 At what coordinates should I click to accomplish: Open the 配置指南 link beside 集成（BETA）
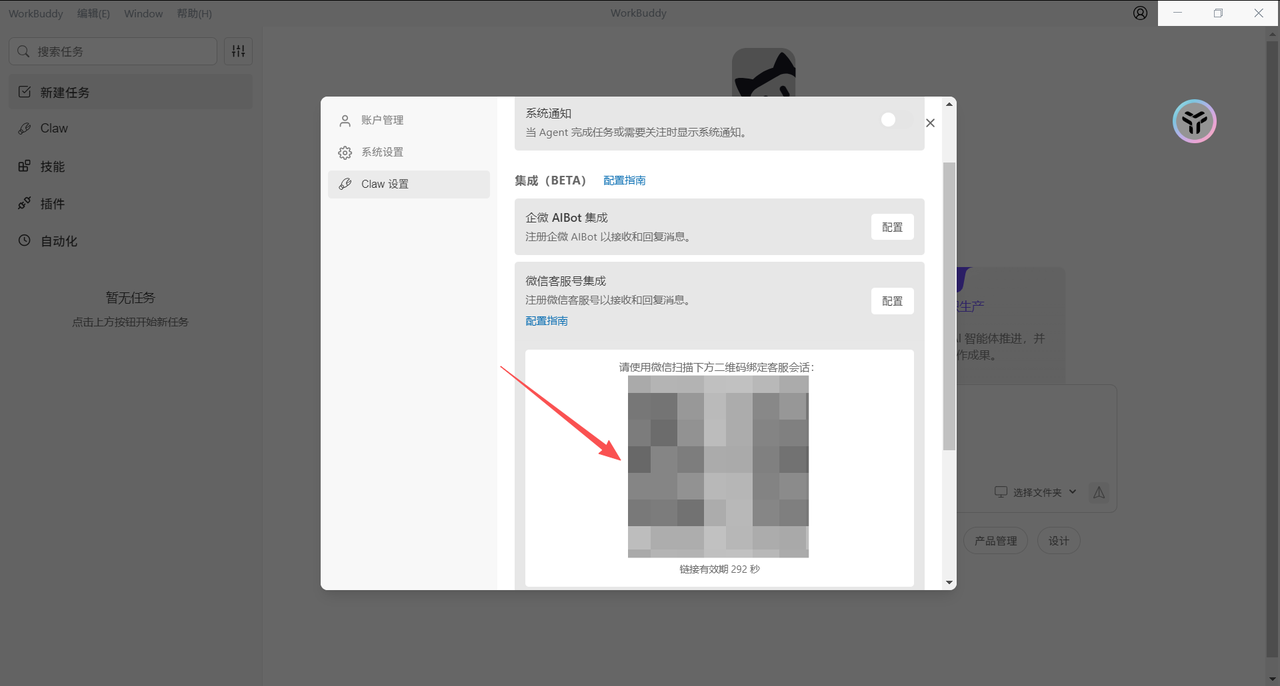[625, 181]
